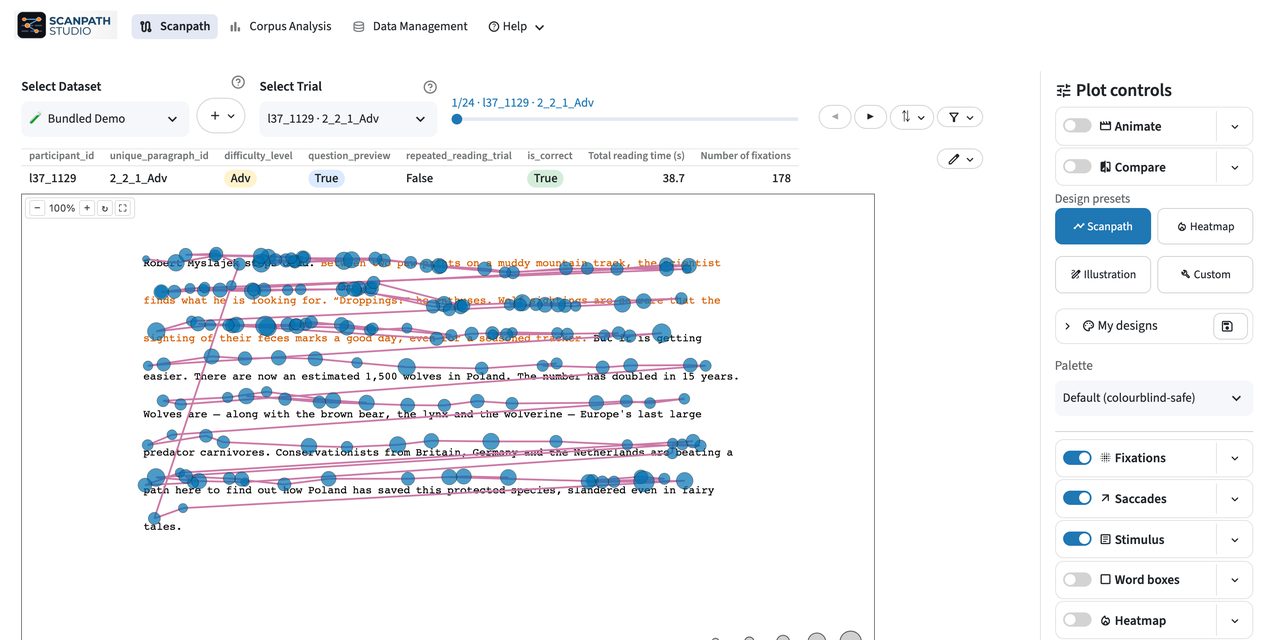Choose the Custom design preset
Image resolution: width=1280 pixels, height=640 pixels.
pos(1205,274)
